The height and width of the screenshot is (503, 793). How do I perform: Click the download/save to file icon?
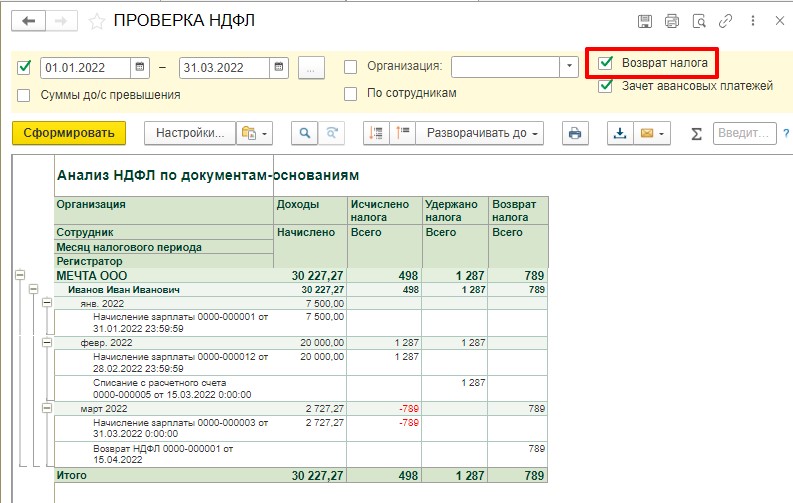[620, 133]
